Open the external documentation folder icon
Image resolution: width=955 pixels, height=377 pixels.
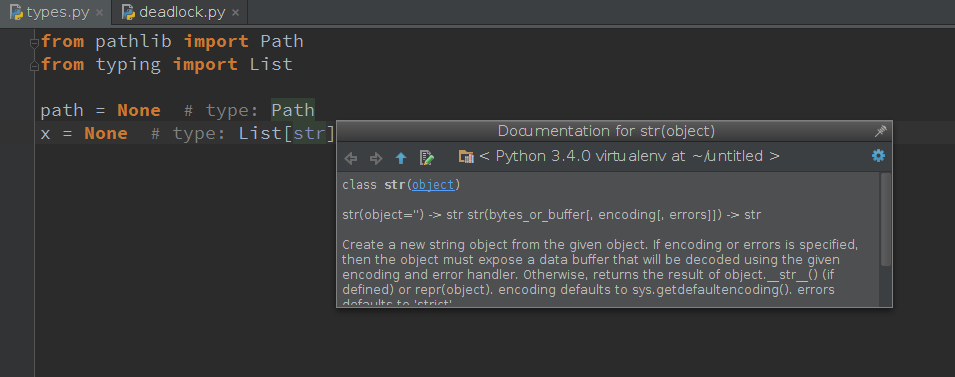pyautogui.click(x=466, y=157)
